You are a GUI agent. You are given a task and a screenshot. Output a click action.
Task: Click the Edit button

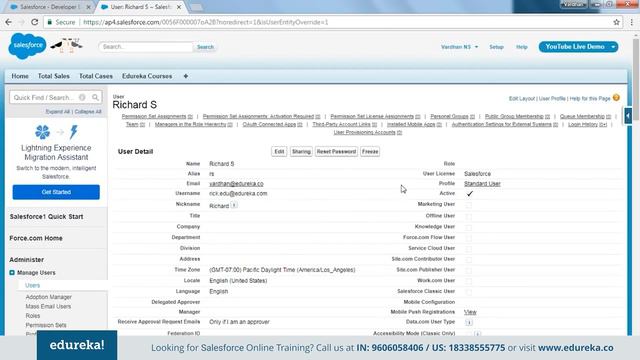pyautogui.click(x=279, y=151)
